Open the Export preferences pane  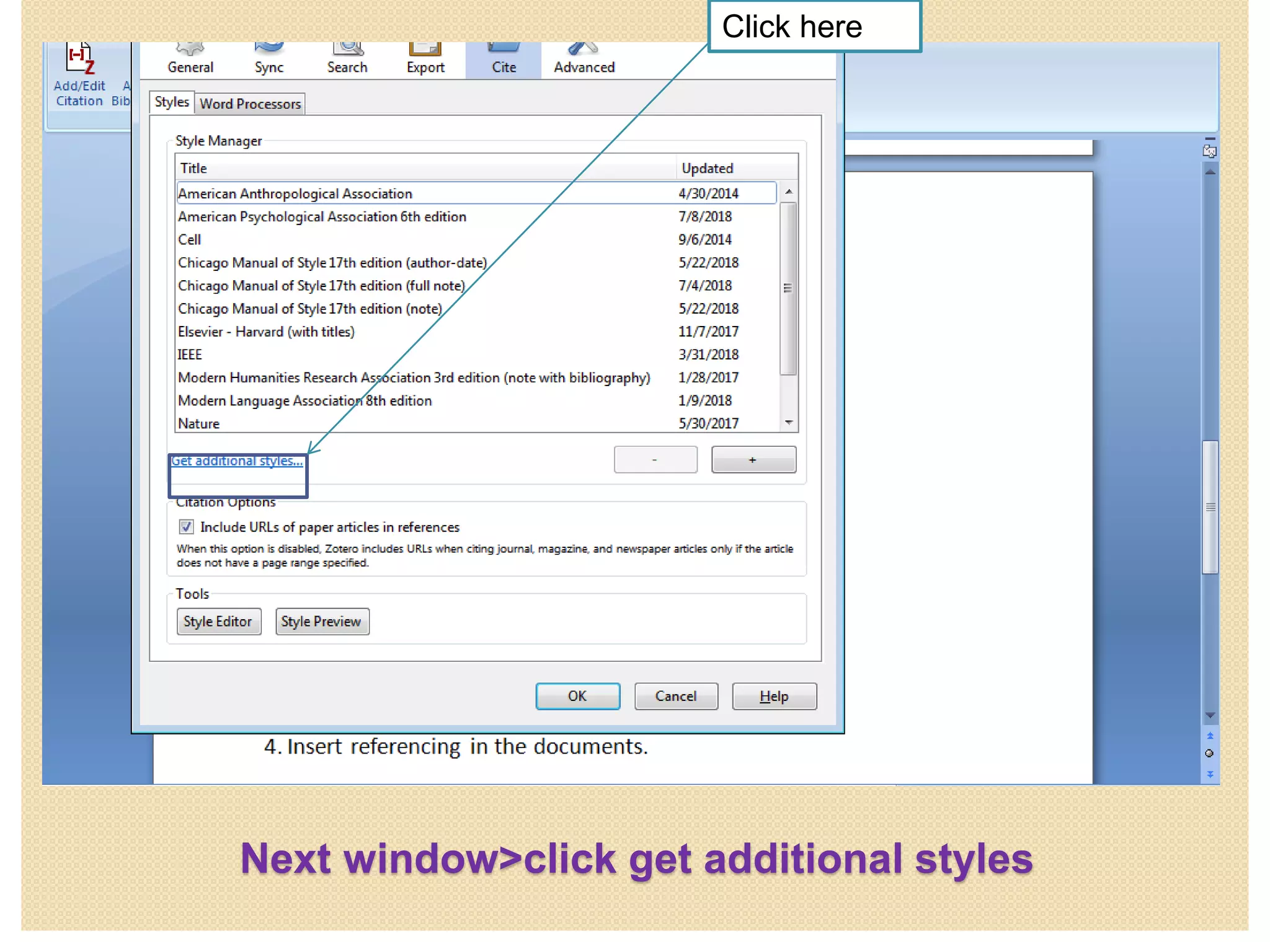click(425, 60)
